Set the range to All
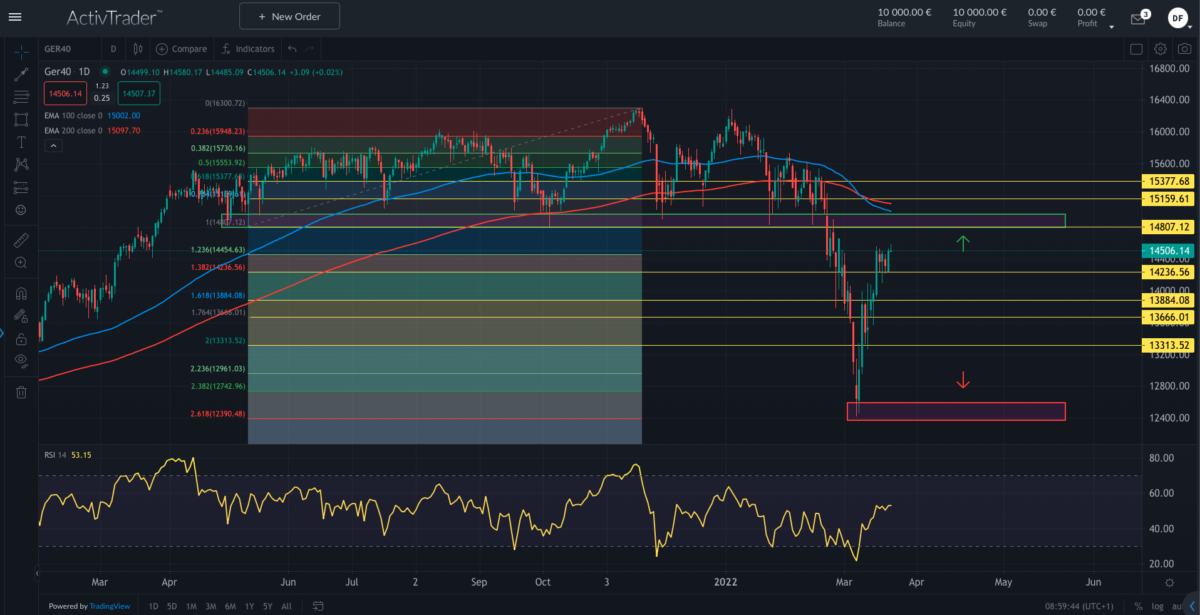This screenshot has width=1200, height=615. click(287, 606)
